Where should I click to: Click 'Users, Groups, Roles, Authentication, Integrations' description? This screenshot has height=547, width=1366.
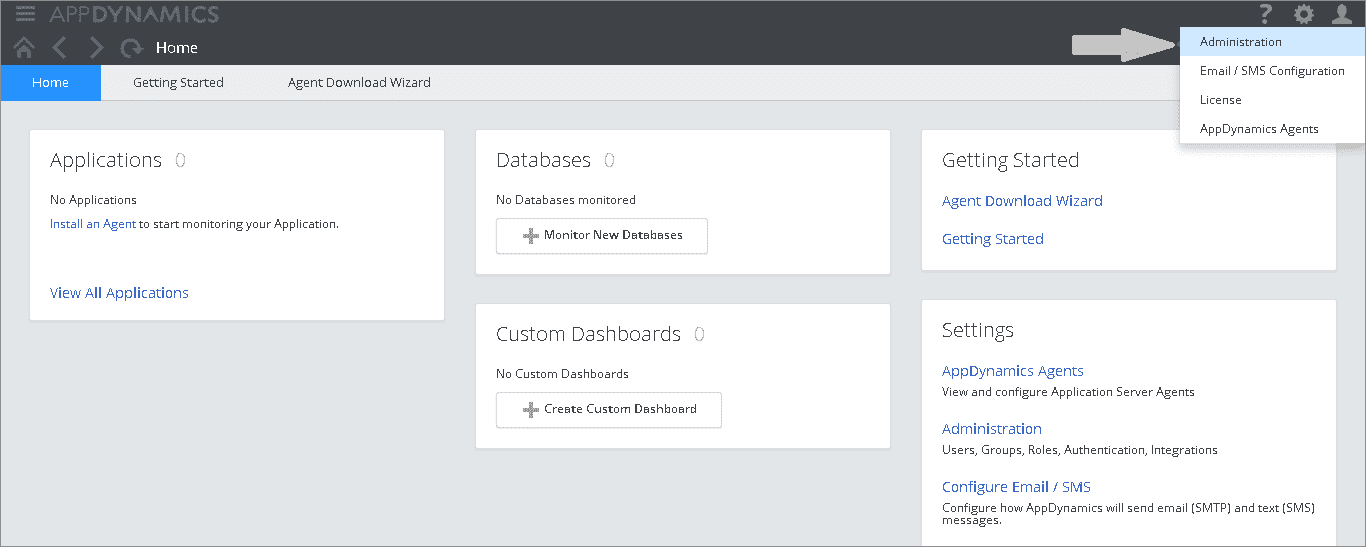[1080, 450]
